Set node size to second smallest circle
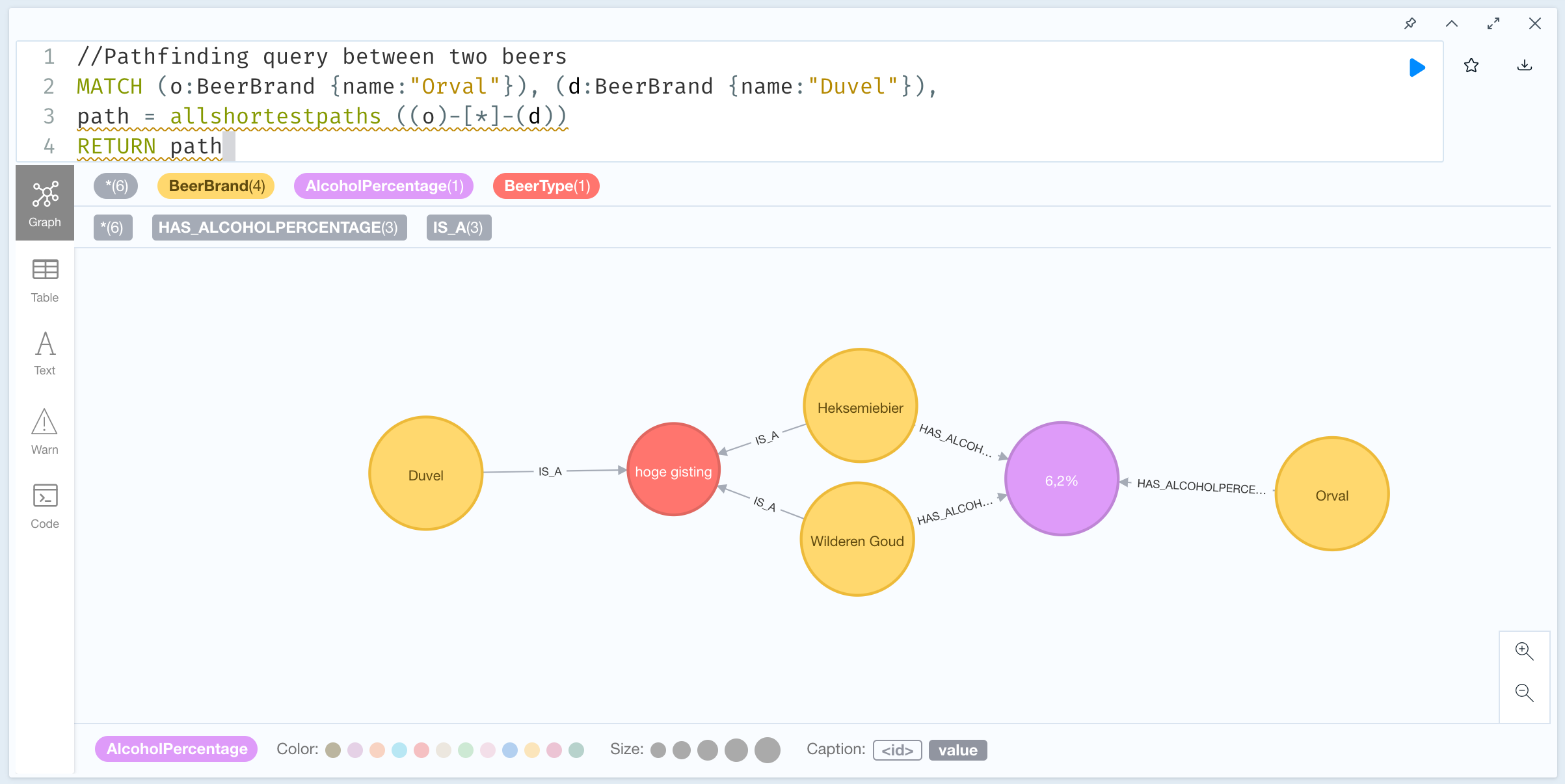1565x784 pixels. coord(682,750)
